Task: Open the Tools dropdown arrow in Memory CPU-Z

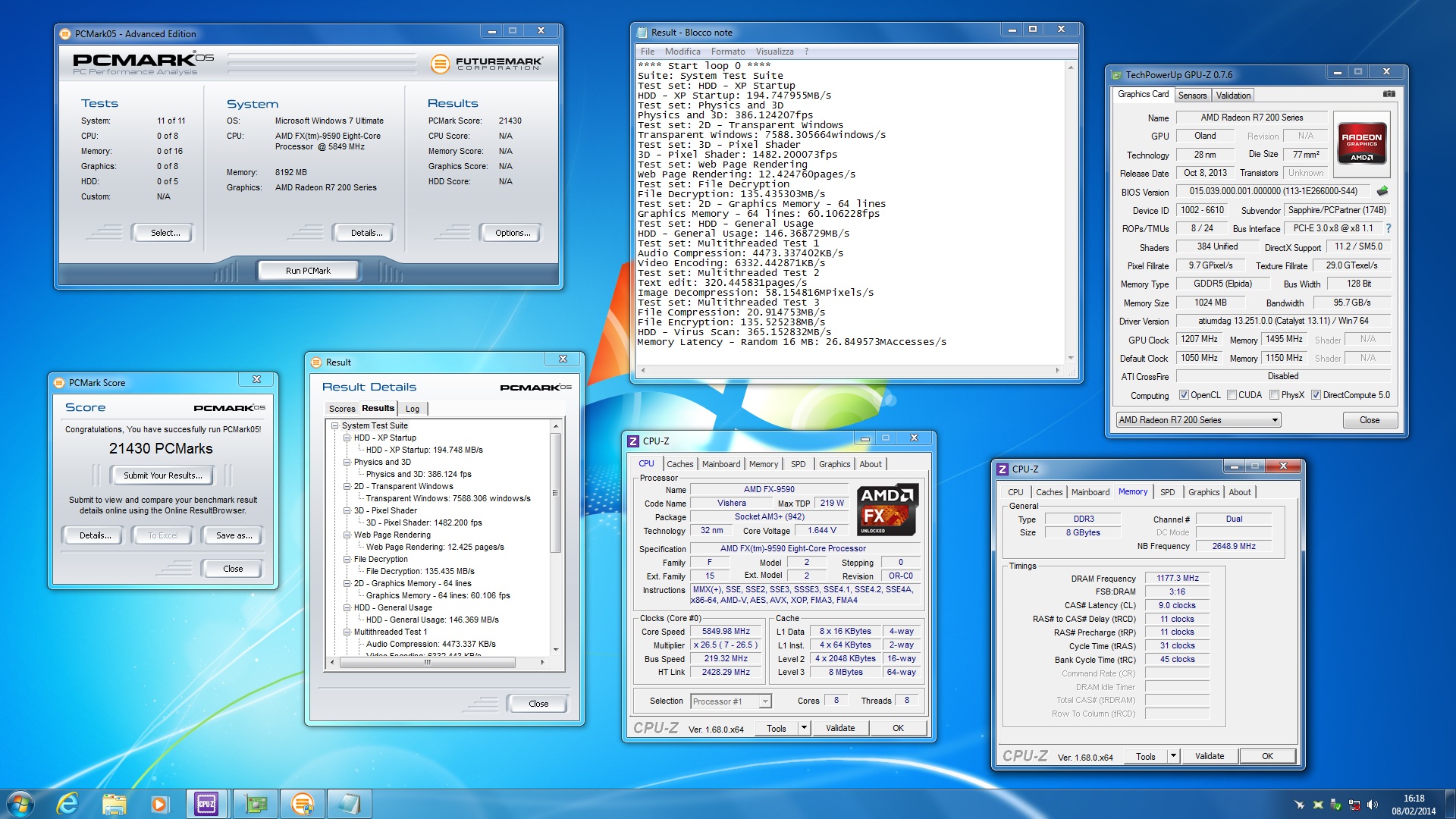Action: (x=1173, y=756)
